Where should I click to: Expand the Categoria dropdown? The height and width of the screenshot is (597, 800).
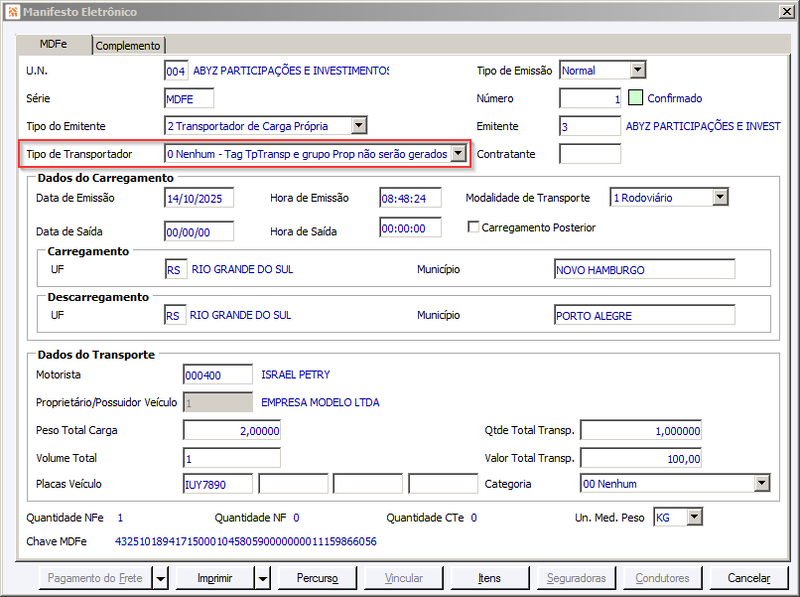pos(762,483)
